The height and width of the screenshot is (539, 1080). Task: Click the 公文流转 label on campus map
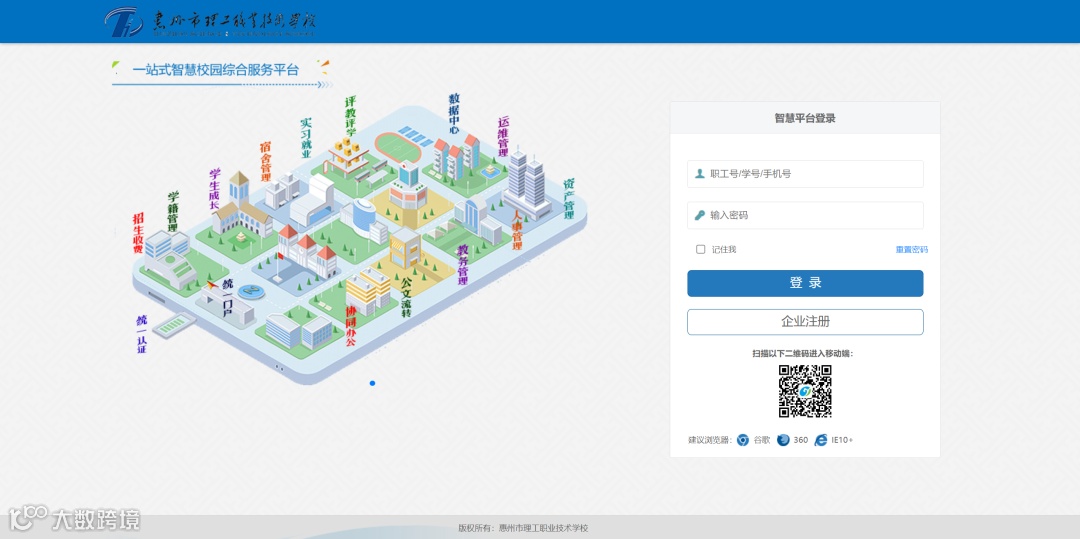pyautogui.click(x=406, y=297)
